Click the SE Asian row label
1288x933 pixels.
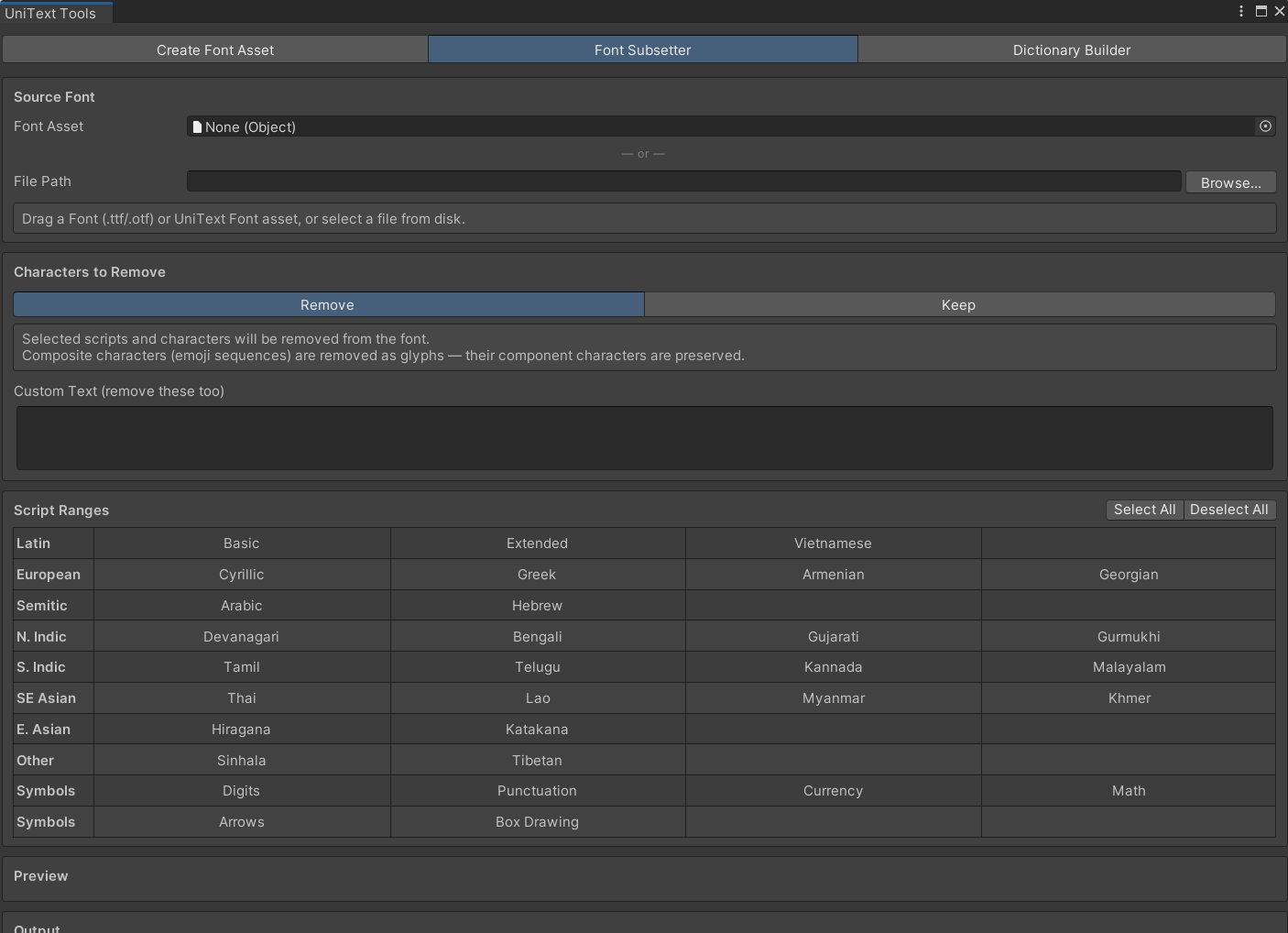(x=46, y=698)
